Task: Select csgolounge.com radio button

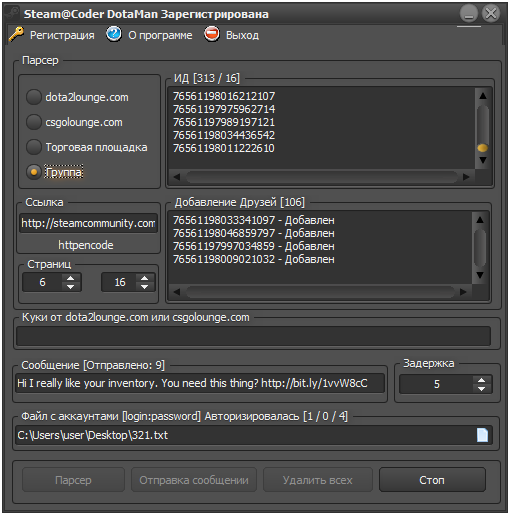Action: point(34,122)
